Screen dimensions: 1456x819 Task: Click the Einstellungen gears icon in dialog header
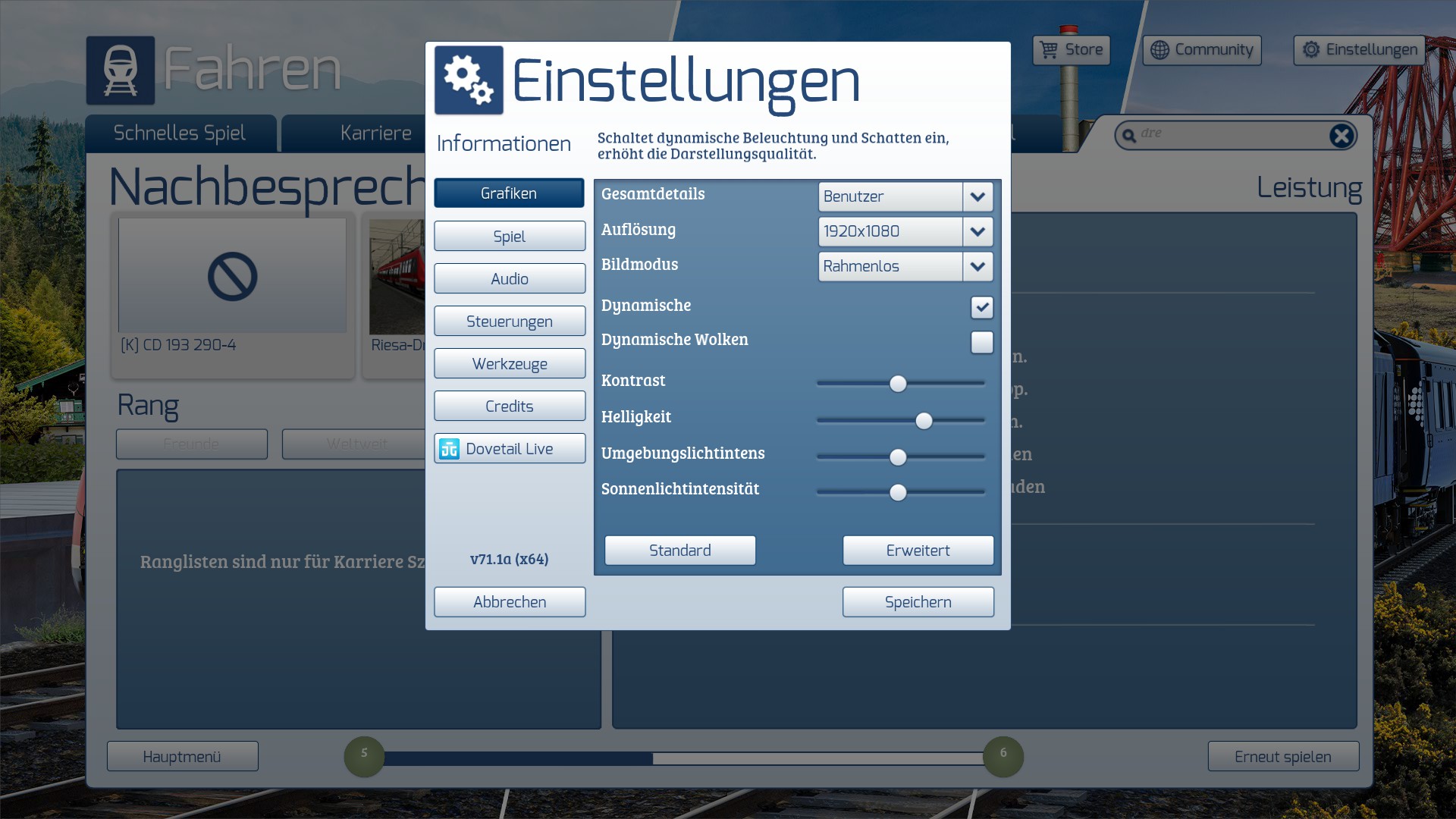[x=468, y=80]
